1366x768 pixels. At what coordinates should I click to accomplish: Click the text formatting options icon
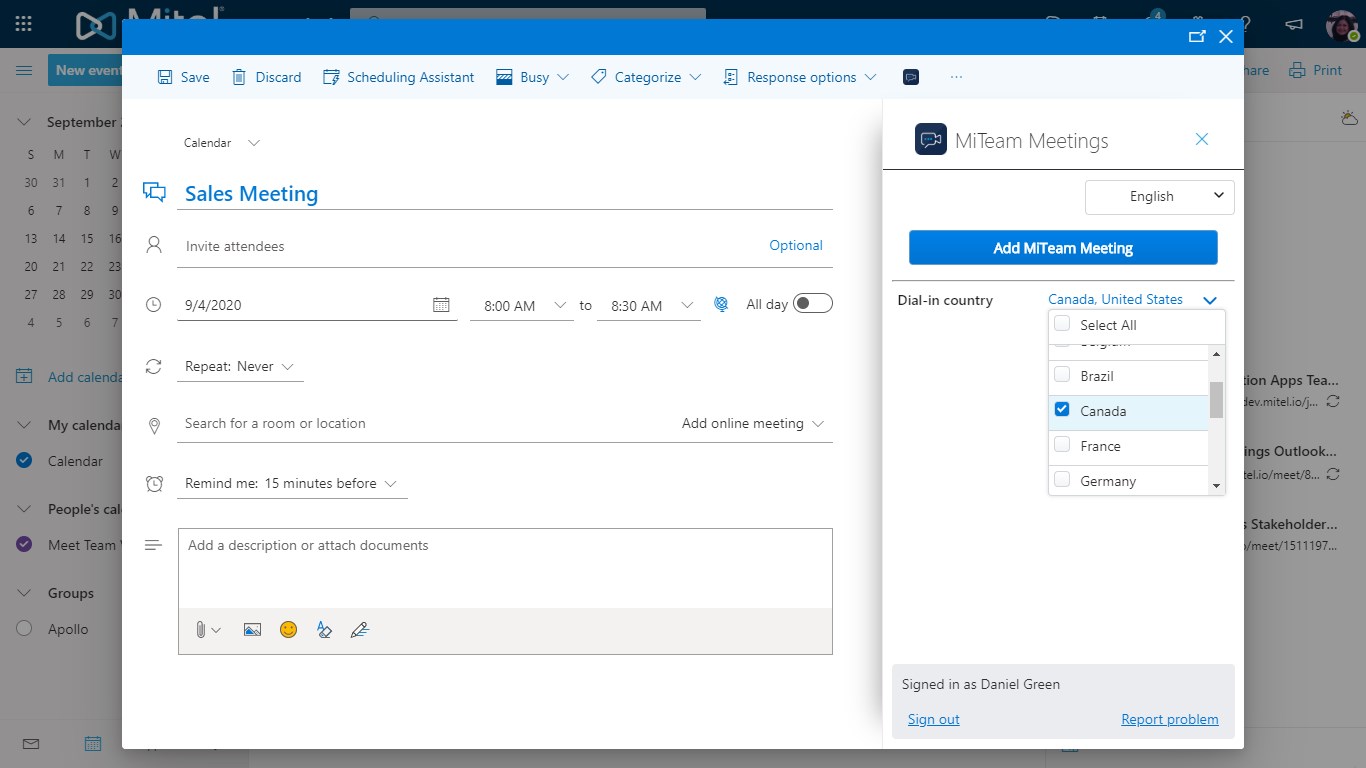point(324,630)
